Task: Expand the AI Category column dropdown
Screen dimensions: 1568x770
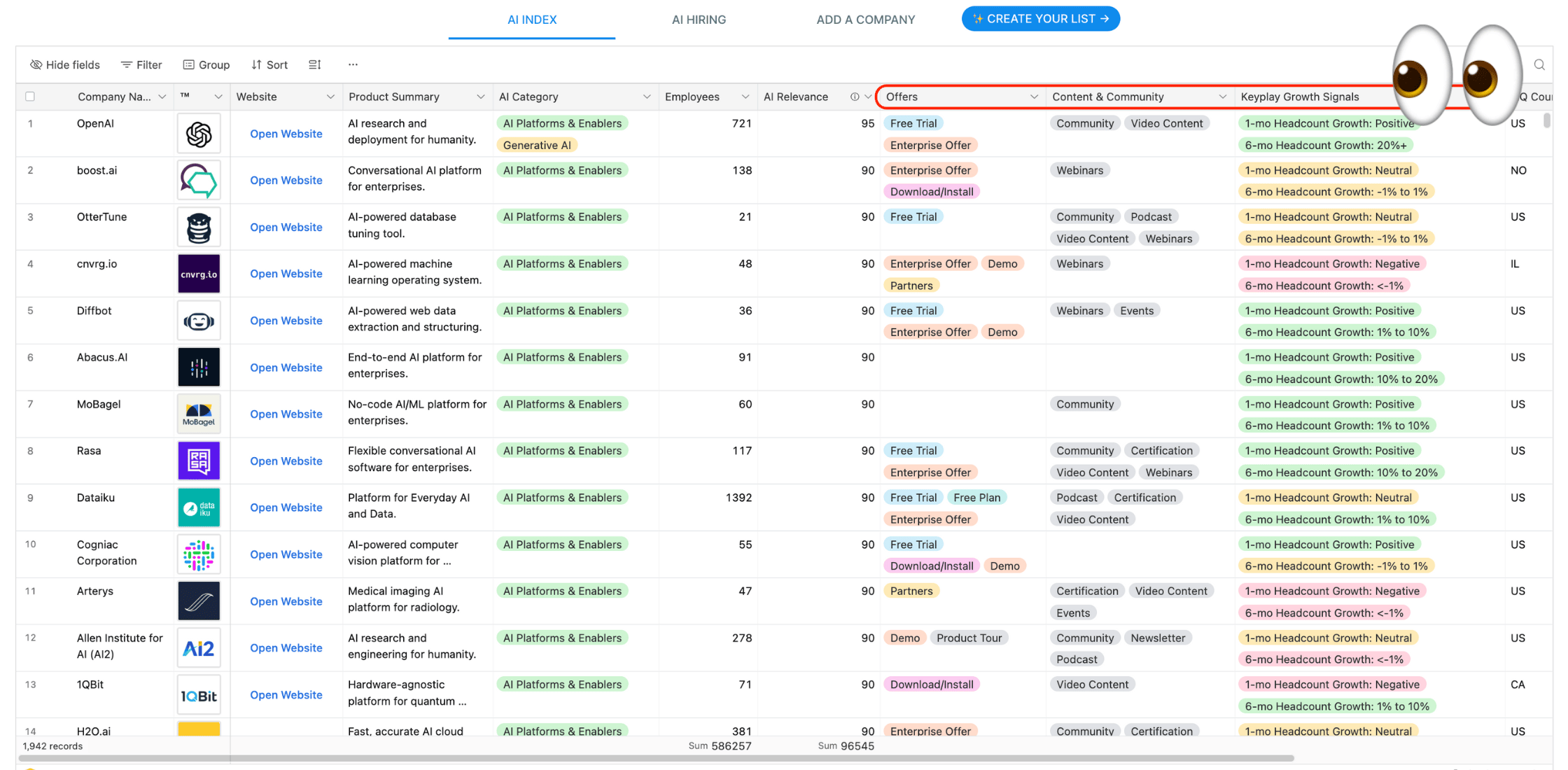Action: coord(647,97)
